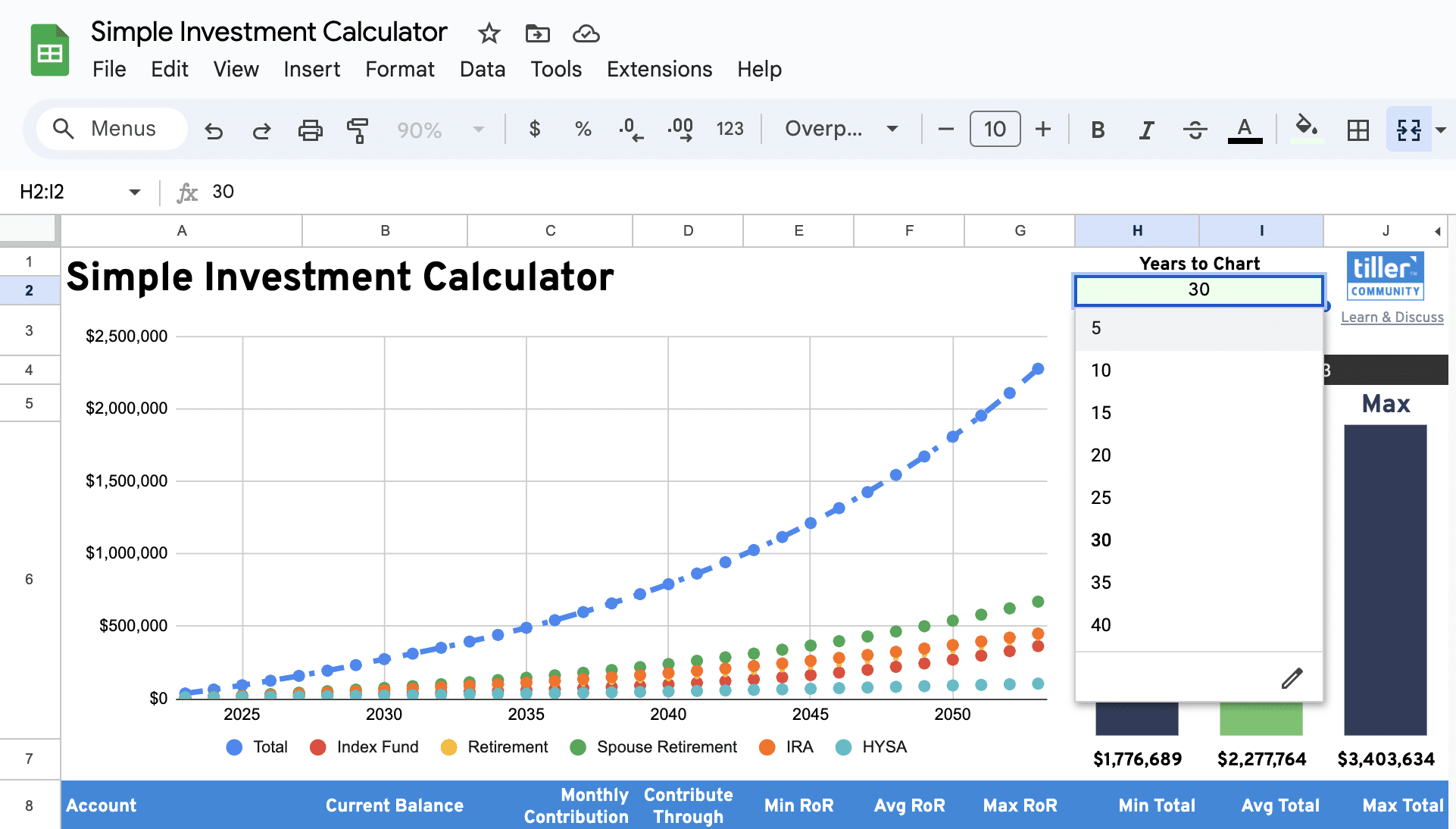The image size is (1456, 829).
Task: Toggle merge cells button
Action: [x=1409, y=130]
